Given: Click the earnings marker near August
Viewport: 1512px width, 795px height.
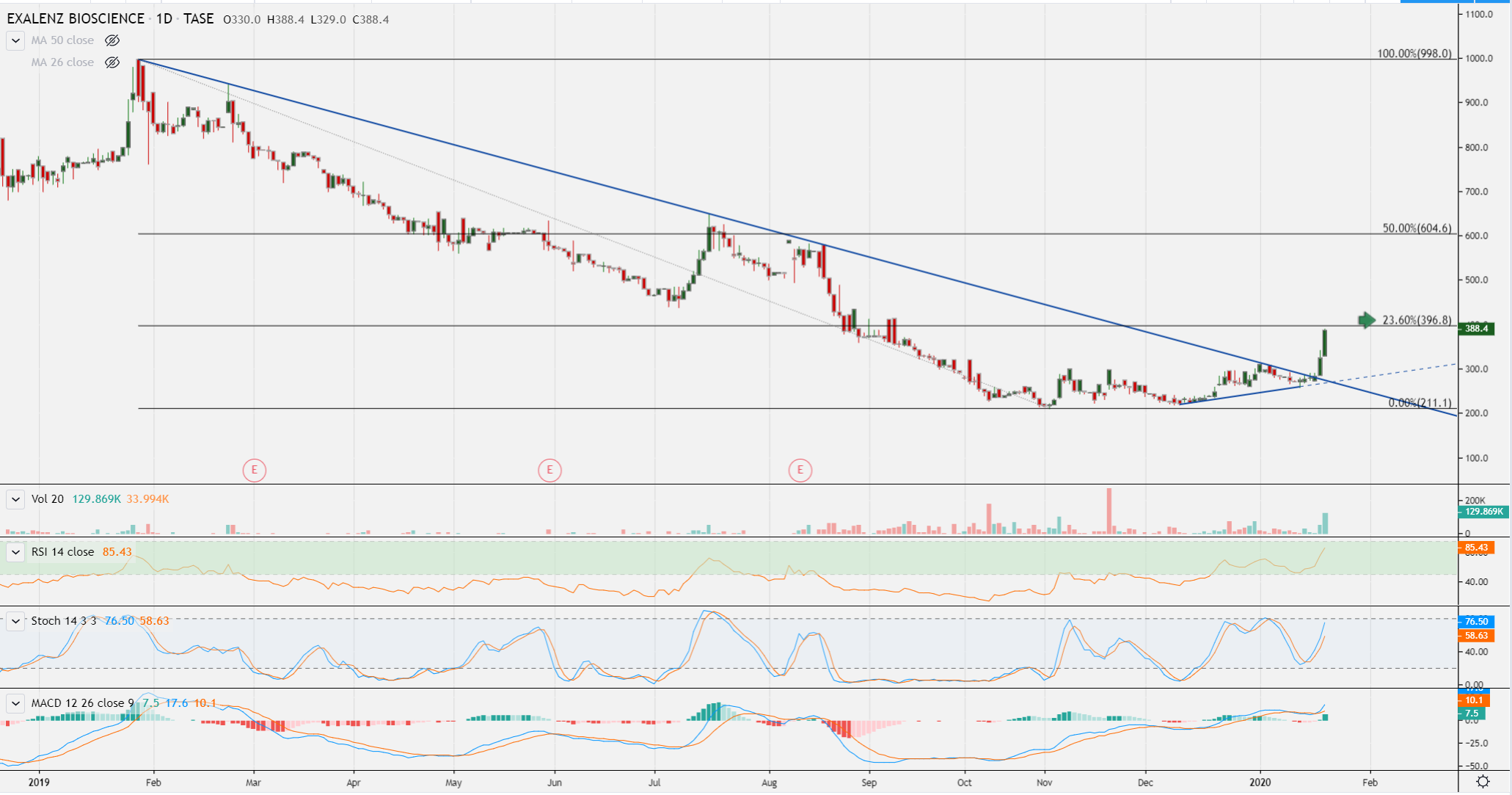Looking at the screenshot, I should coord(800,470).
